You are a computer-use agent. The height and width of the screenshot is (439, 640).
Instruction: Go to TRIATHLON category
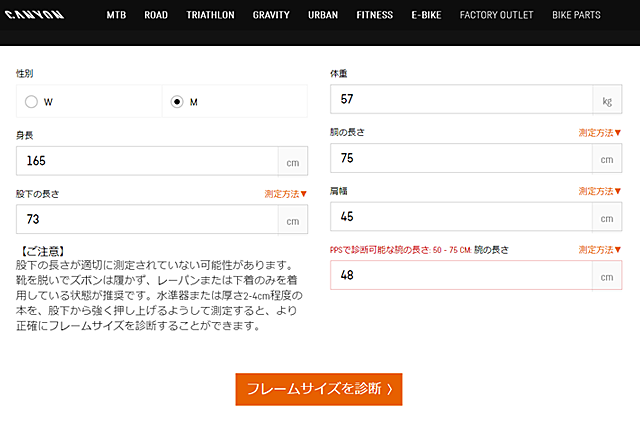pyautogui.click(x=210, y=16)
